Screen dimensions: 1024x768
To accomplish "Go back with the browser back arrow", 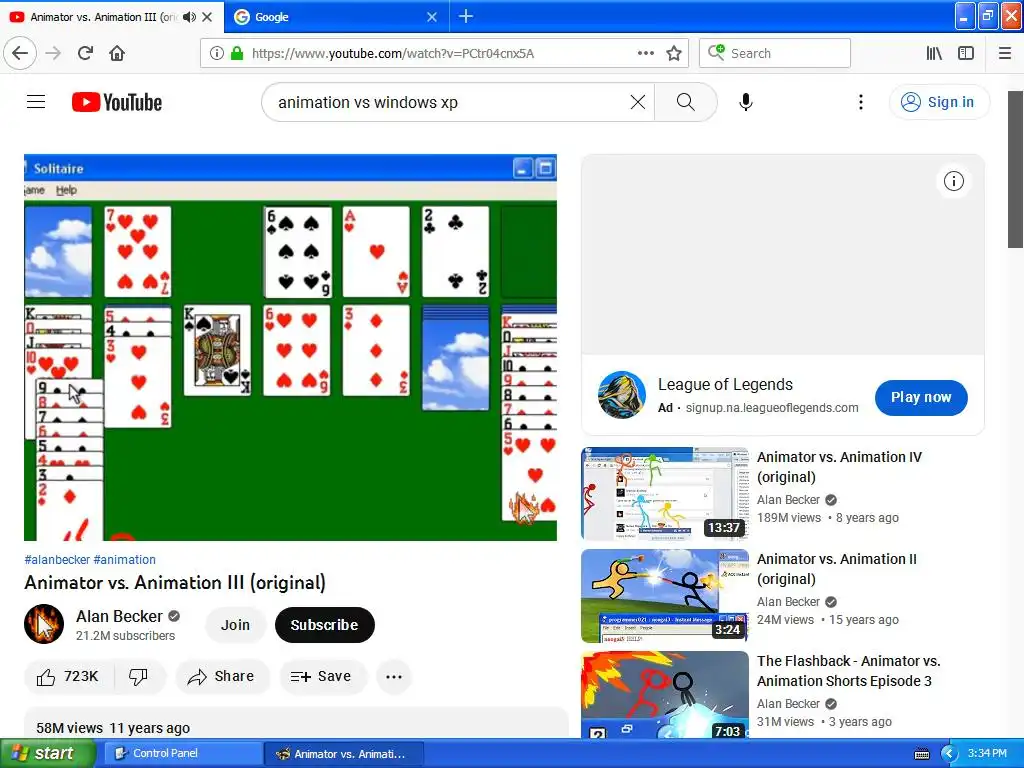I will click(20, 53).
